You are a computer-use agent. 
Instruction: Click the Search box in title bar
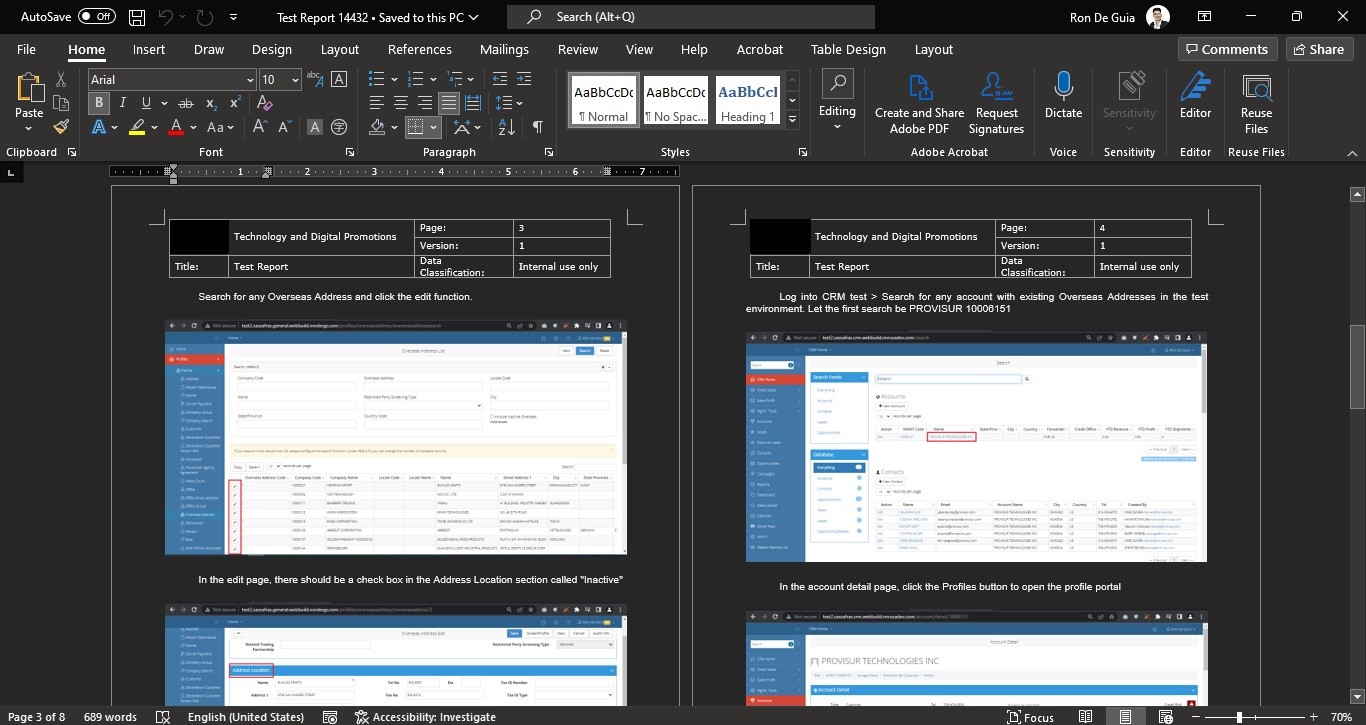691,17
